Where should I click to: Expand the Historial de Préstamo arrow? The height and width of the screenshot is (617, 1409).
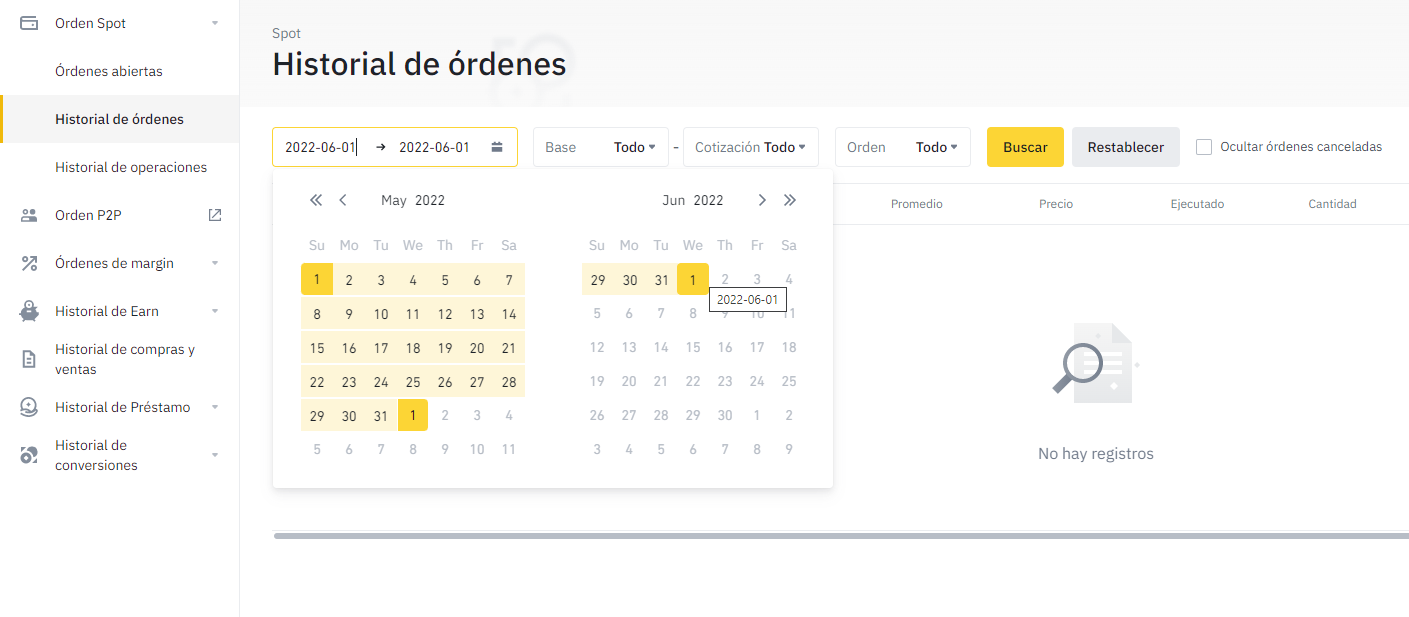pyautogui.click(x=214, y=407)
